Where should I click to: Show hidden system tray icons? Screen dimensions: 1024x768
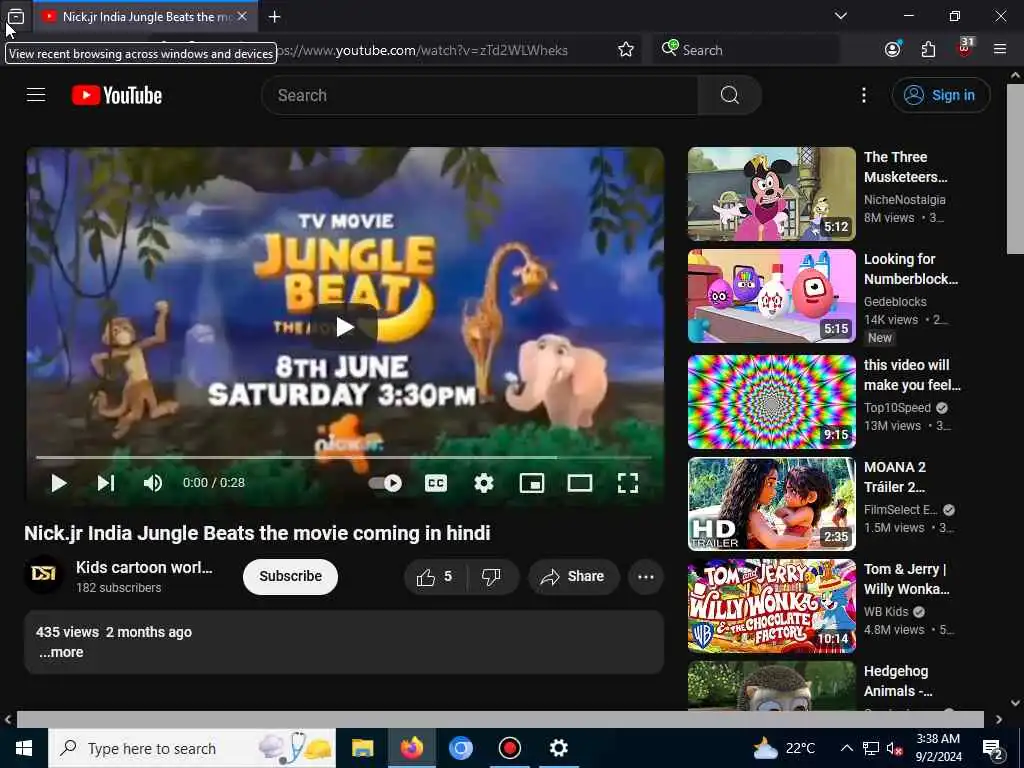click(x=846, y=748)
